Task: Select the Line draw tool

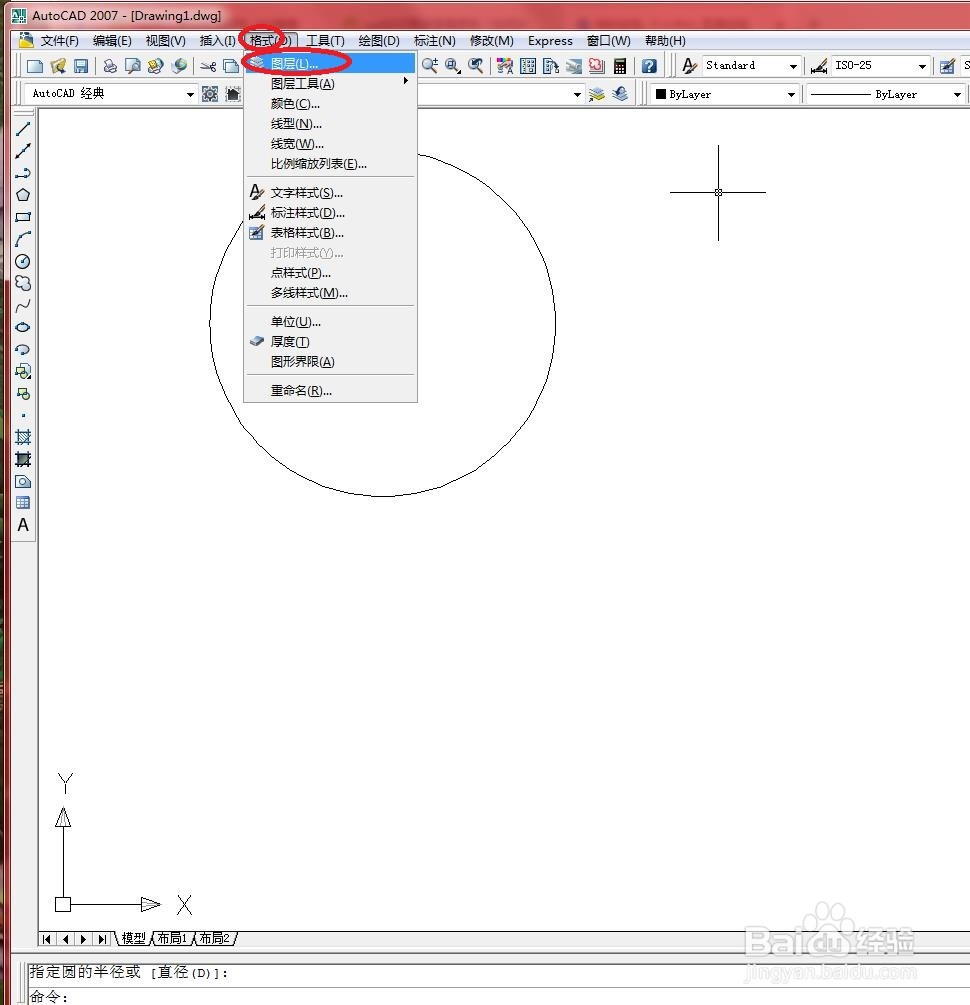Action: [x=23, y=129]
